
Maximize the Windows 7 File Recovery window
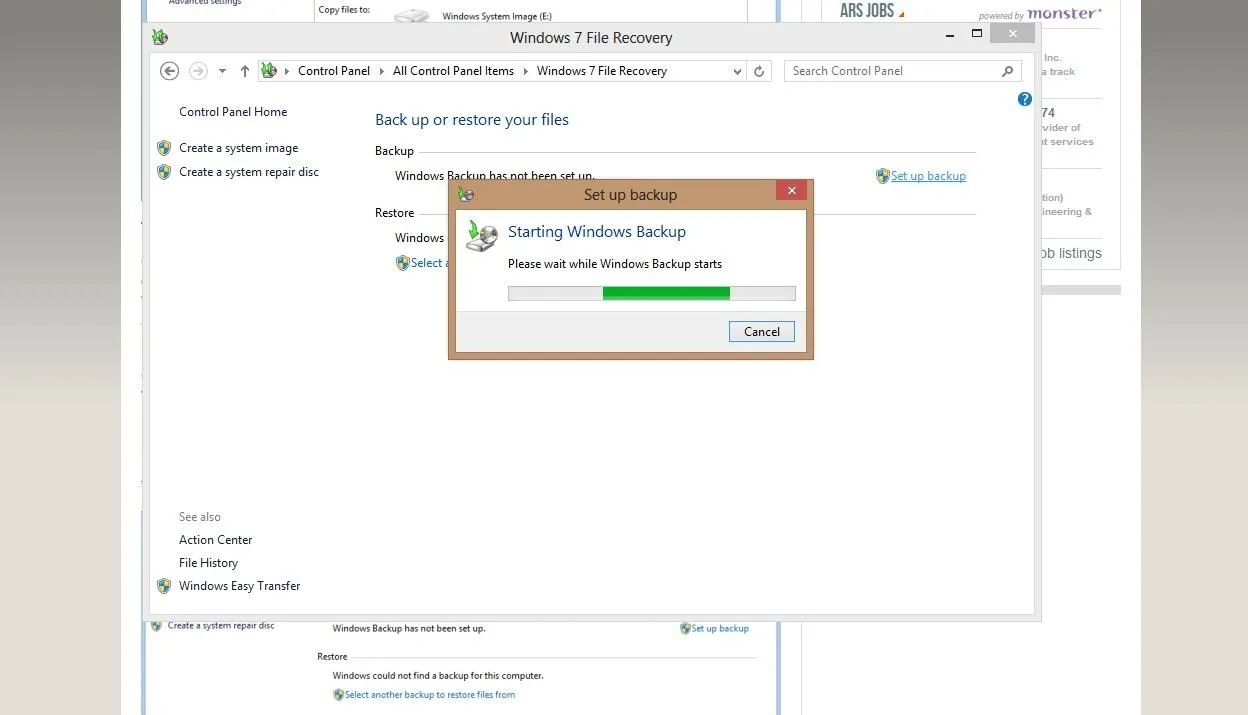click(977, 34)
